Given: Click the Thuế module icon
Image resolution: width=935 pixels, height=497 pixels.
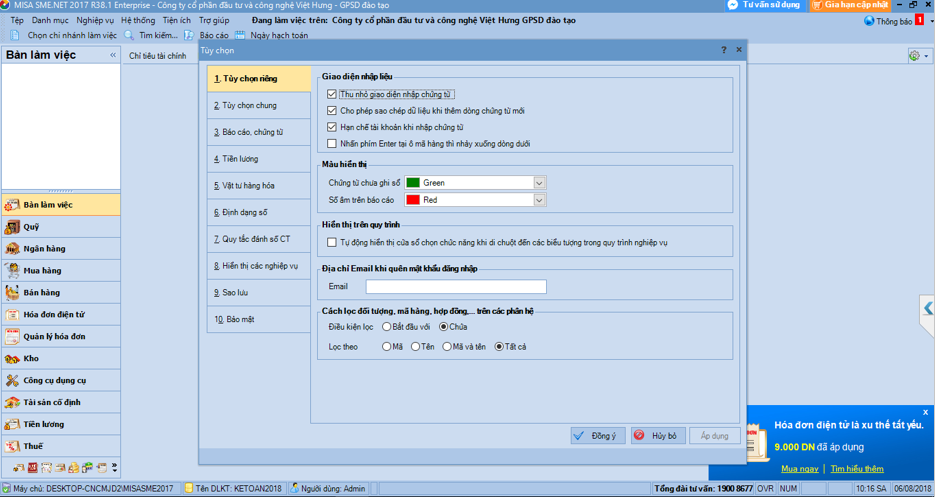Looking at the screenshot, I should click(12, 447).
